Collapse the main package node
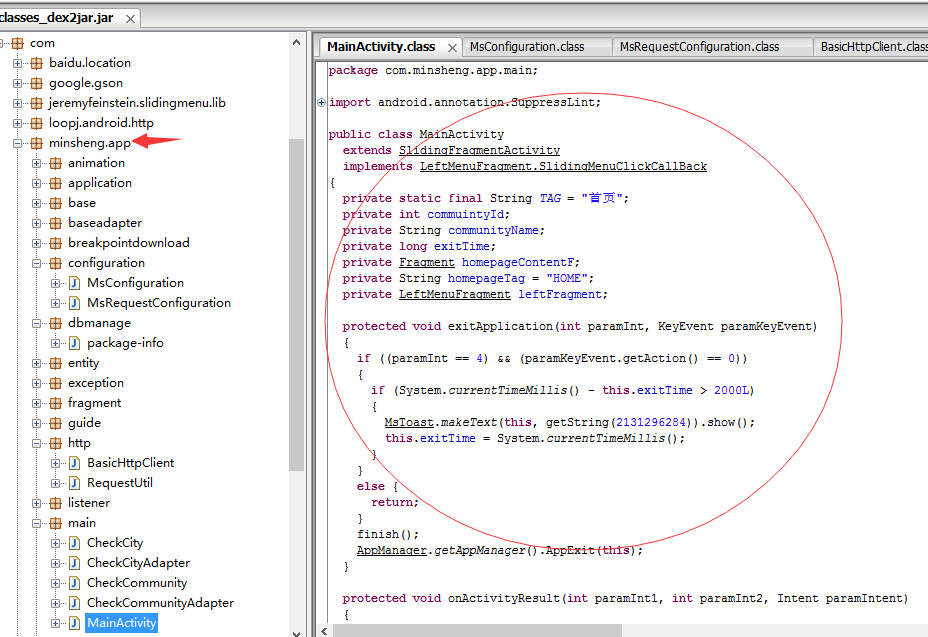The width and height of the screenshot is (928, 637). coord(36,523)
